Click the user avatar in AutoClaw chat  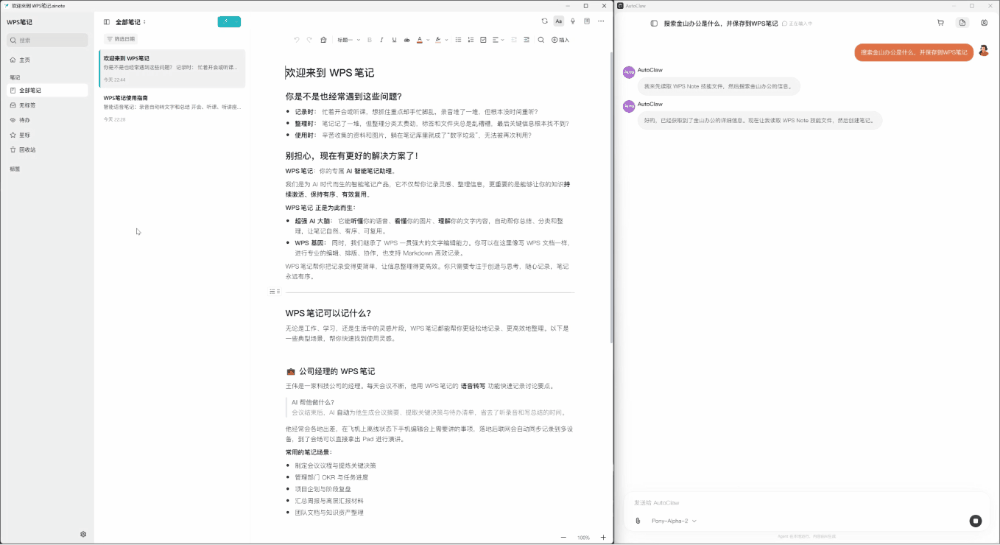click(983, 51)
